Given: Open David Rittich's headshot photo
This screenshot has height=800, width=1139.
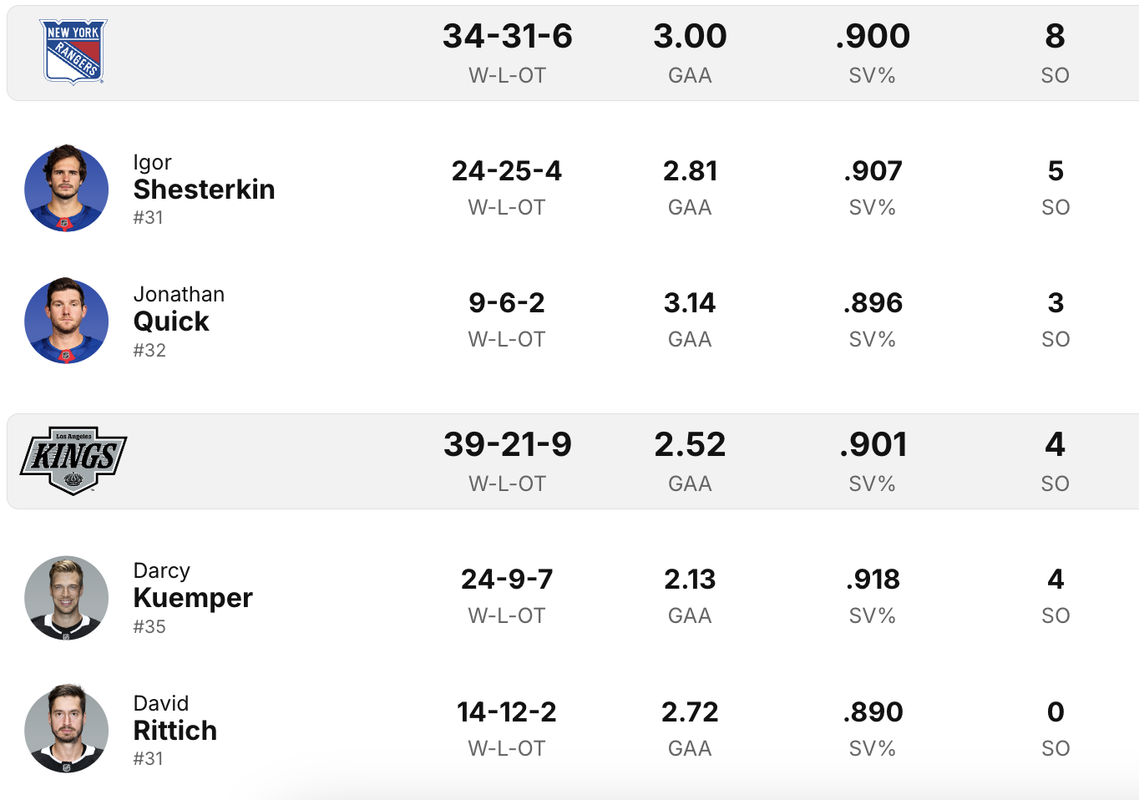Looking at the screenshot, I should [x=66, y=729].
